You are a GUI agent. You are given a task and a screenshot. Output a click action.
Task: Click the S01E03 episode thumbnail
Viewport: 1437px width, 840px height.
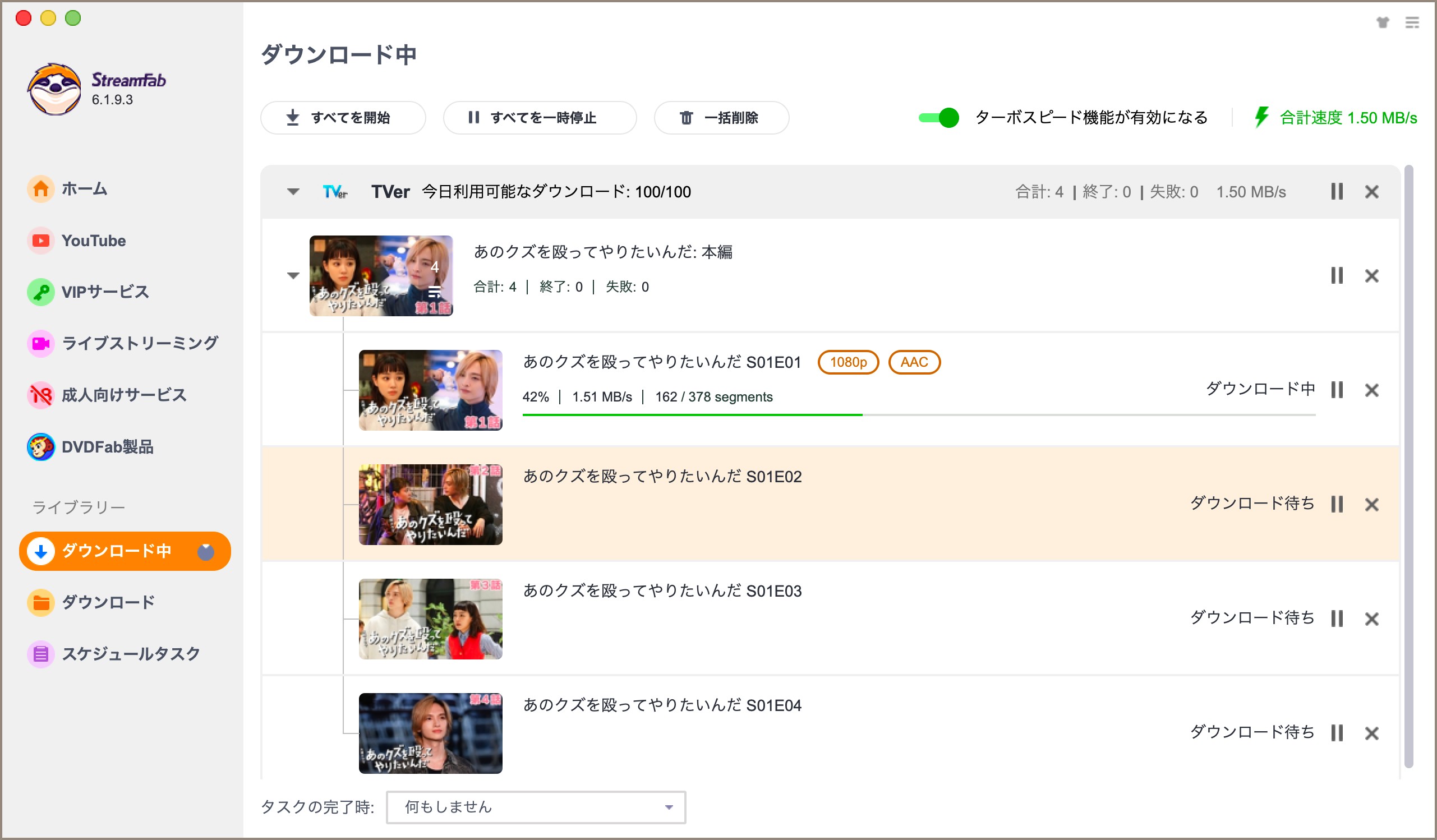(431, 619)
